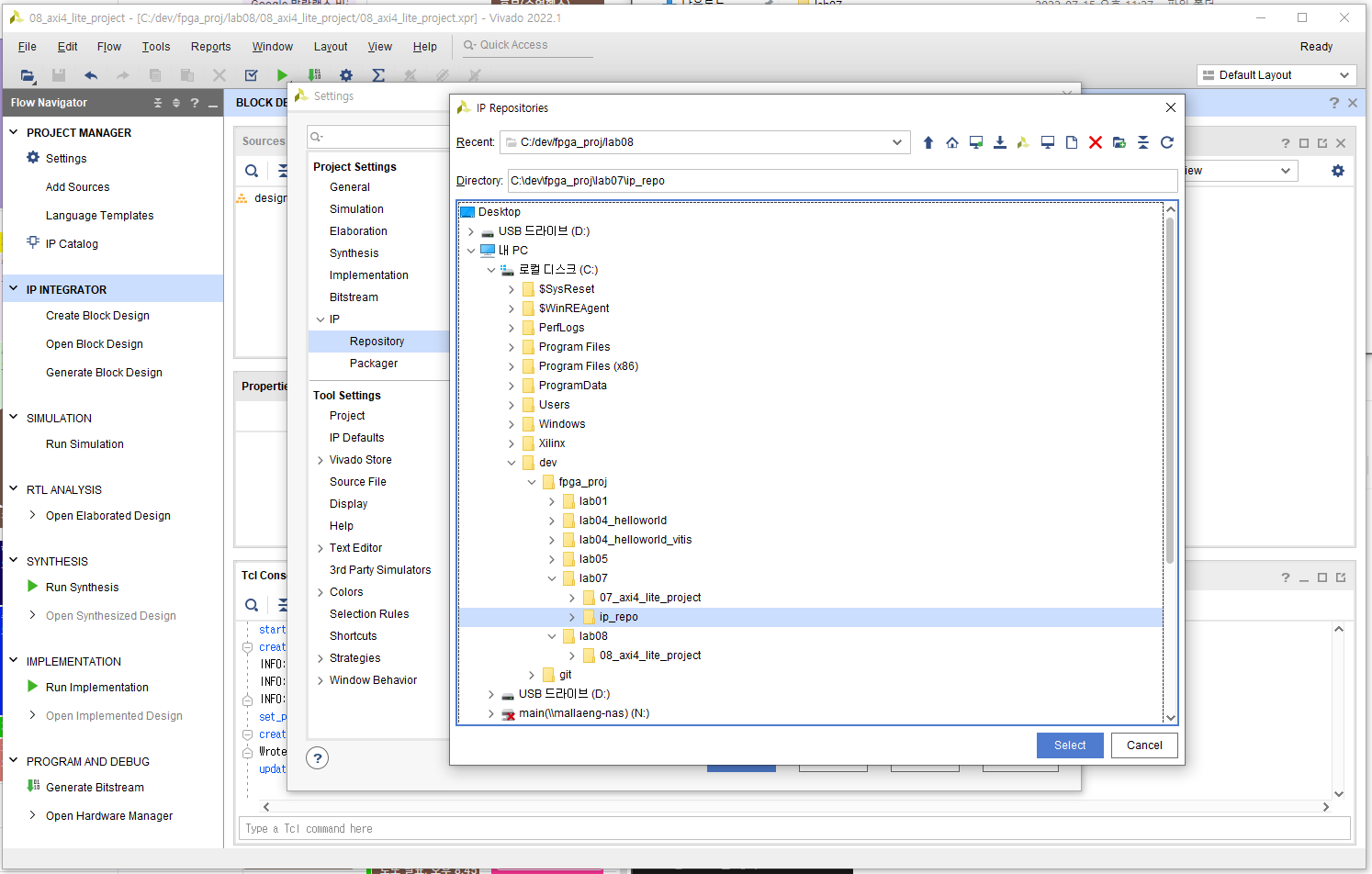Select the 07_axi4_lite_project folder
The height and width of the screenshot is (874, 1372).
coord(650,598)
